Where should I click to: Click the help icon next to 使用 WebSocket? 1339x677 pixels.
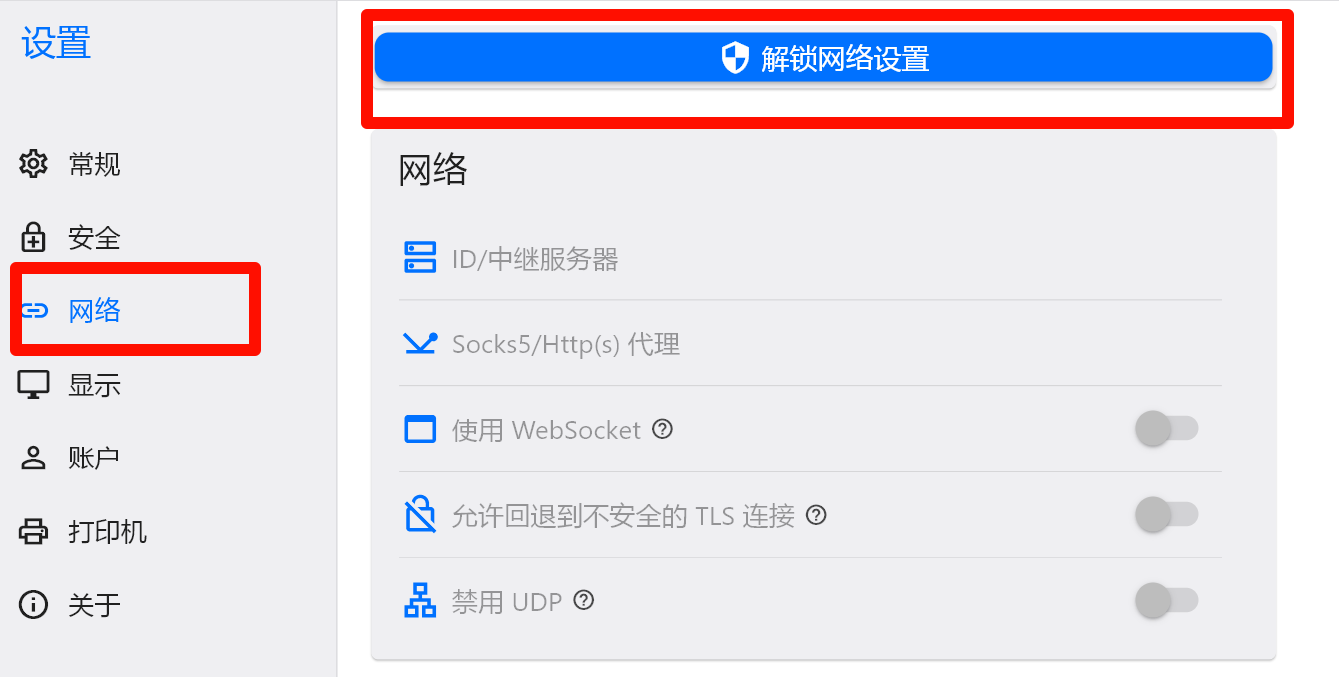[x=662, y=429]
